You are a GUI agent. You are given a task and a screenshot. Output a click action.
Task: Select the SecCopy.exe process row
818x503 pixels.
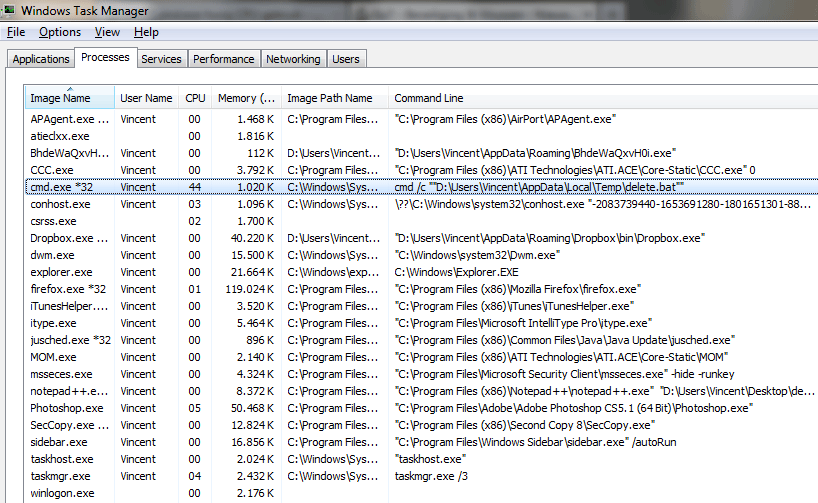pyautogui.click(x=422, y=425)
